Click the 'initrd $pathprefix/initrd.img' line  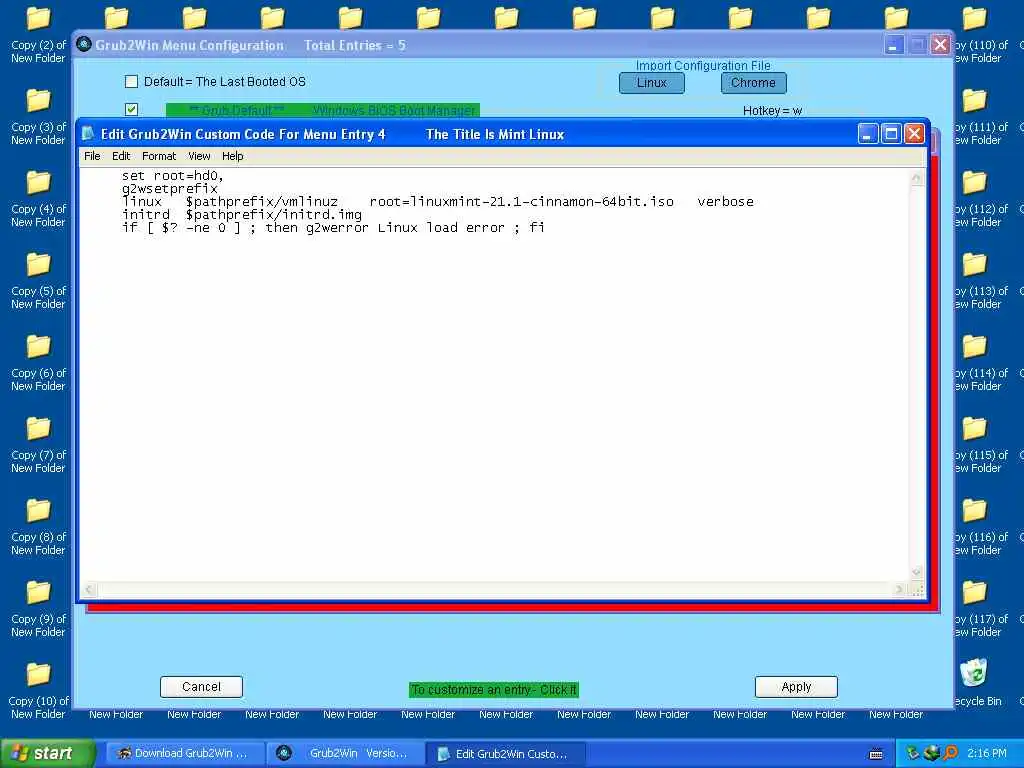point(242,215)
